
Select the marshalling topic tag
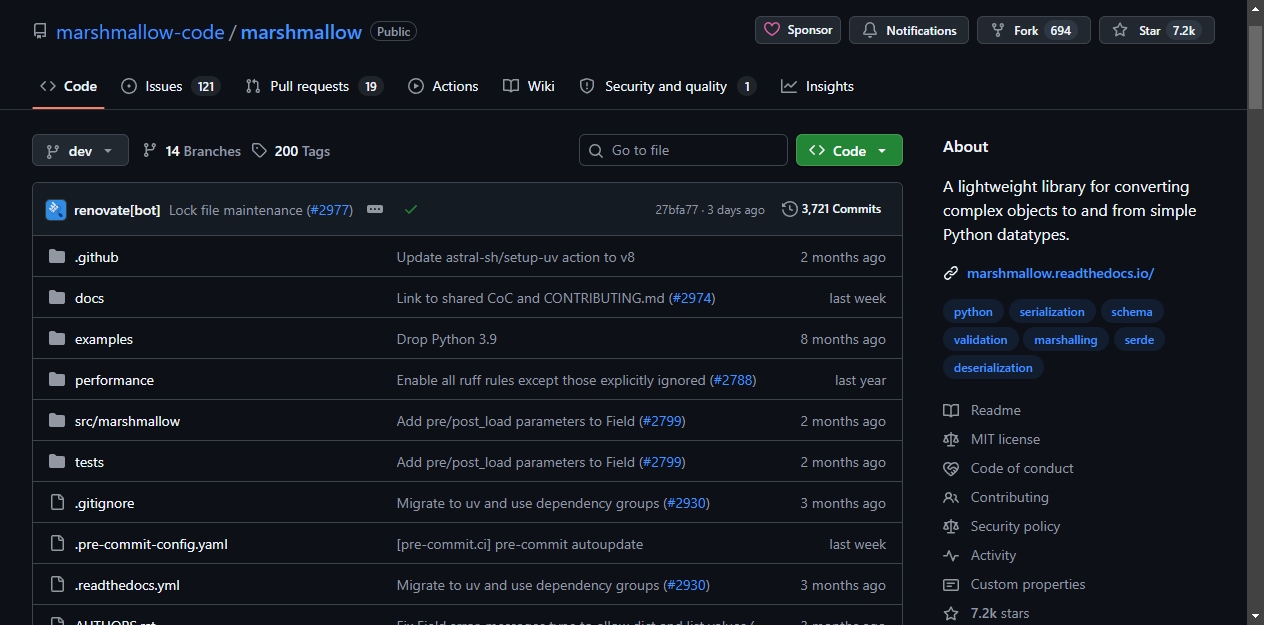pos(1066,340)
